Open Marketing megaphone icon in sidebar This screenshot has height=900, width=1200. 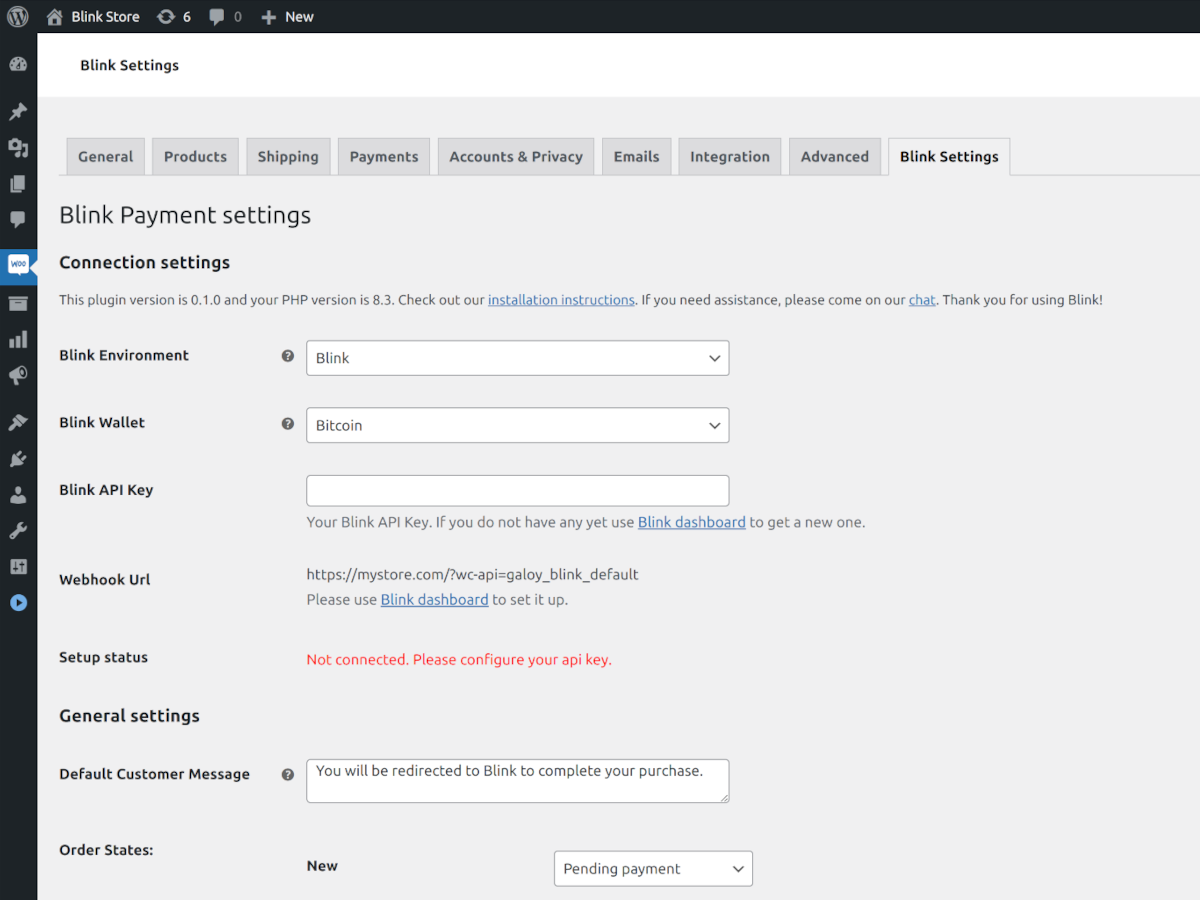pos(18,376)
